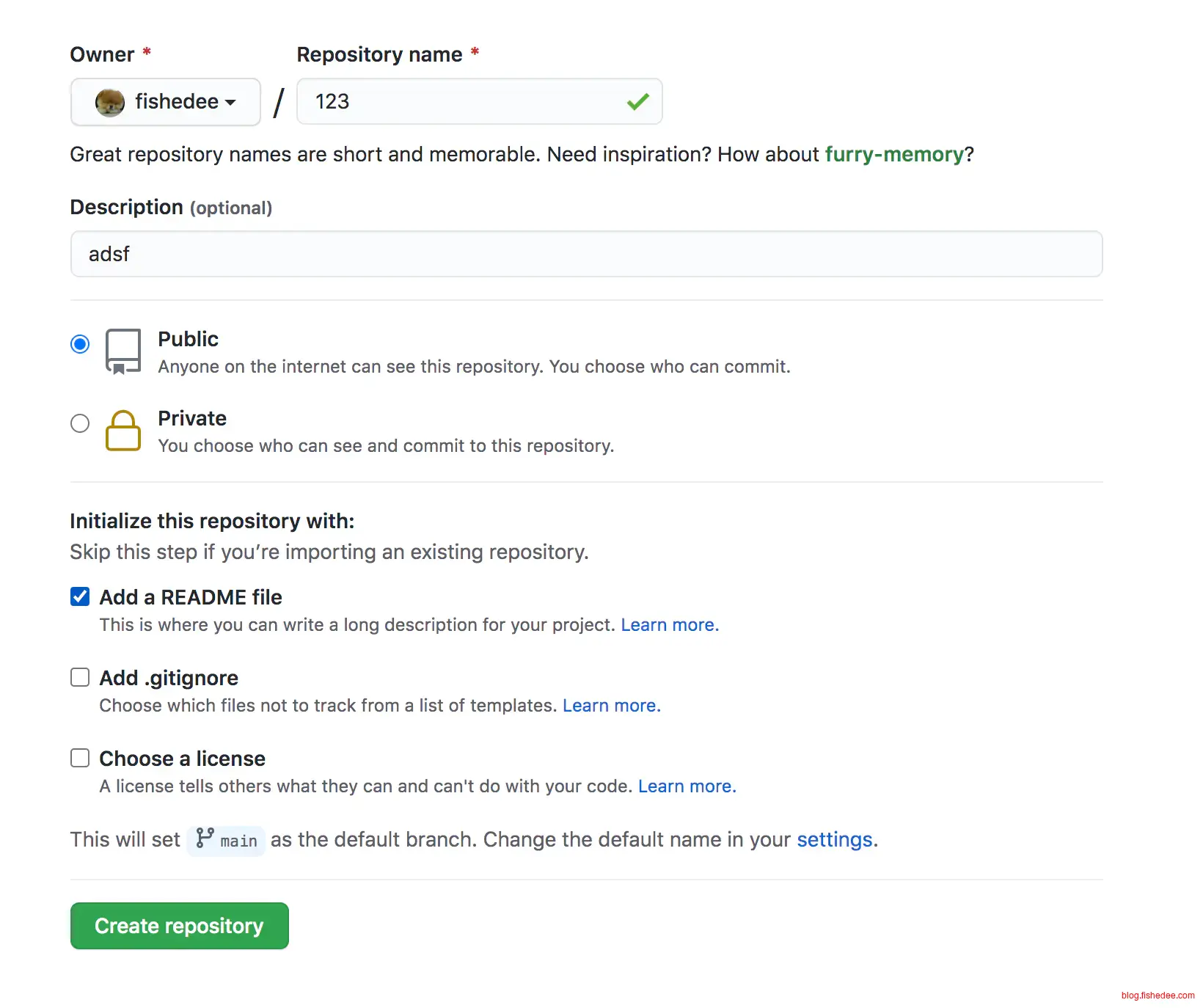Click the blog.fishedee.com watermark text
1203x1008 pixels.
click(1157, 996)
